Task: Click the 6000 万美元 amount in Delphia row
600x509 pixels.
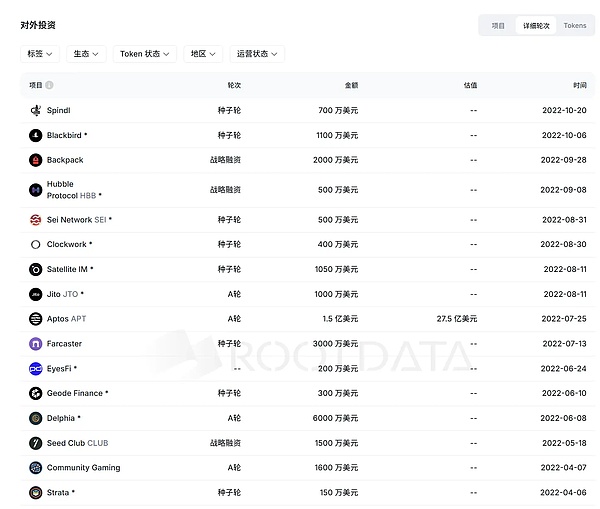Action: click(335, 418)
